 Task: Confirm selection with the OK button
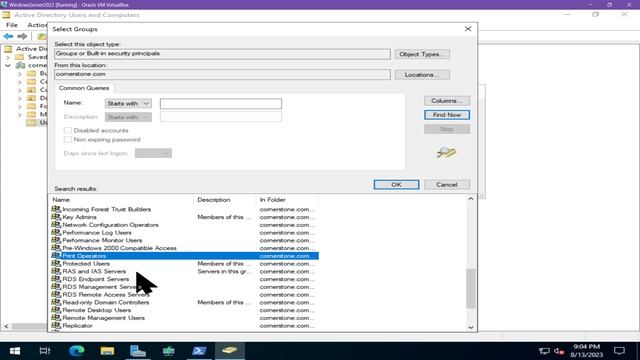[x=396, y=185]
